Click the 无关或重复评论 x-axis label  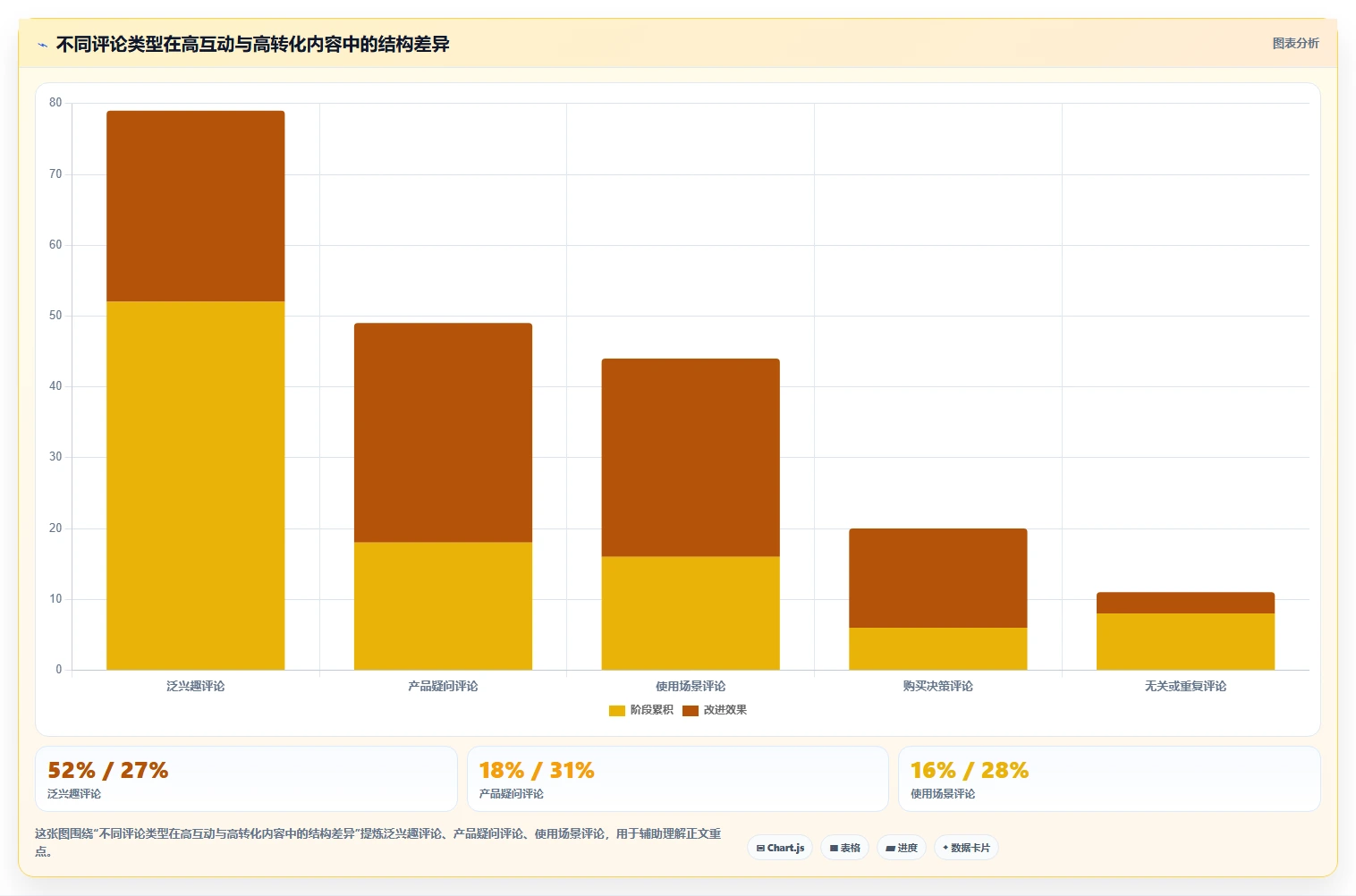click(1185, 686)
